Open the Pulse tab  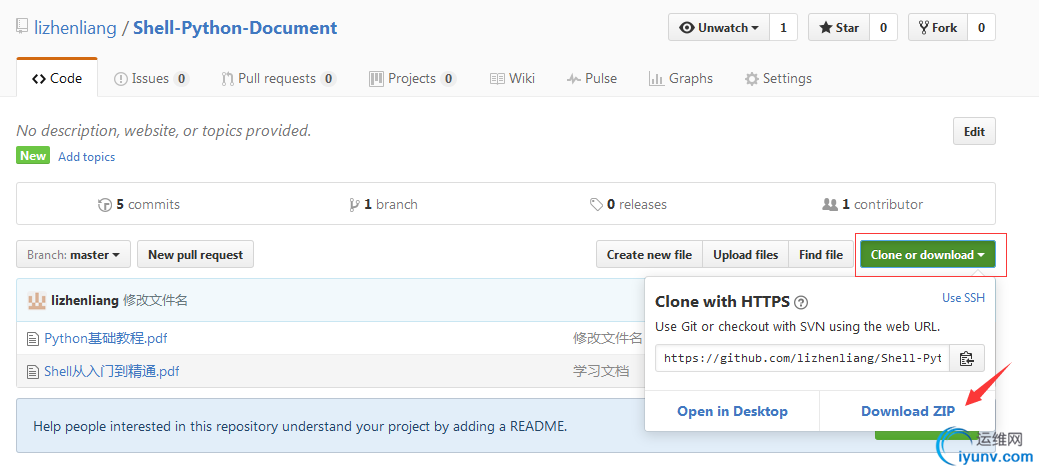pyautogui.click(x=592, y=78)
